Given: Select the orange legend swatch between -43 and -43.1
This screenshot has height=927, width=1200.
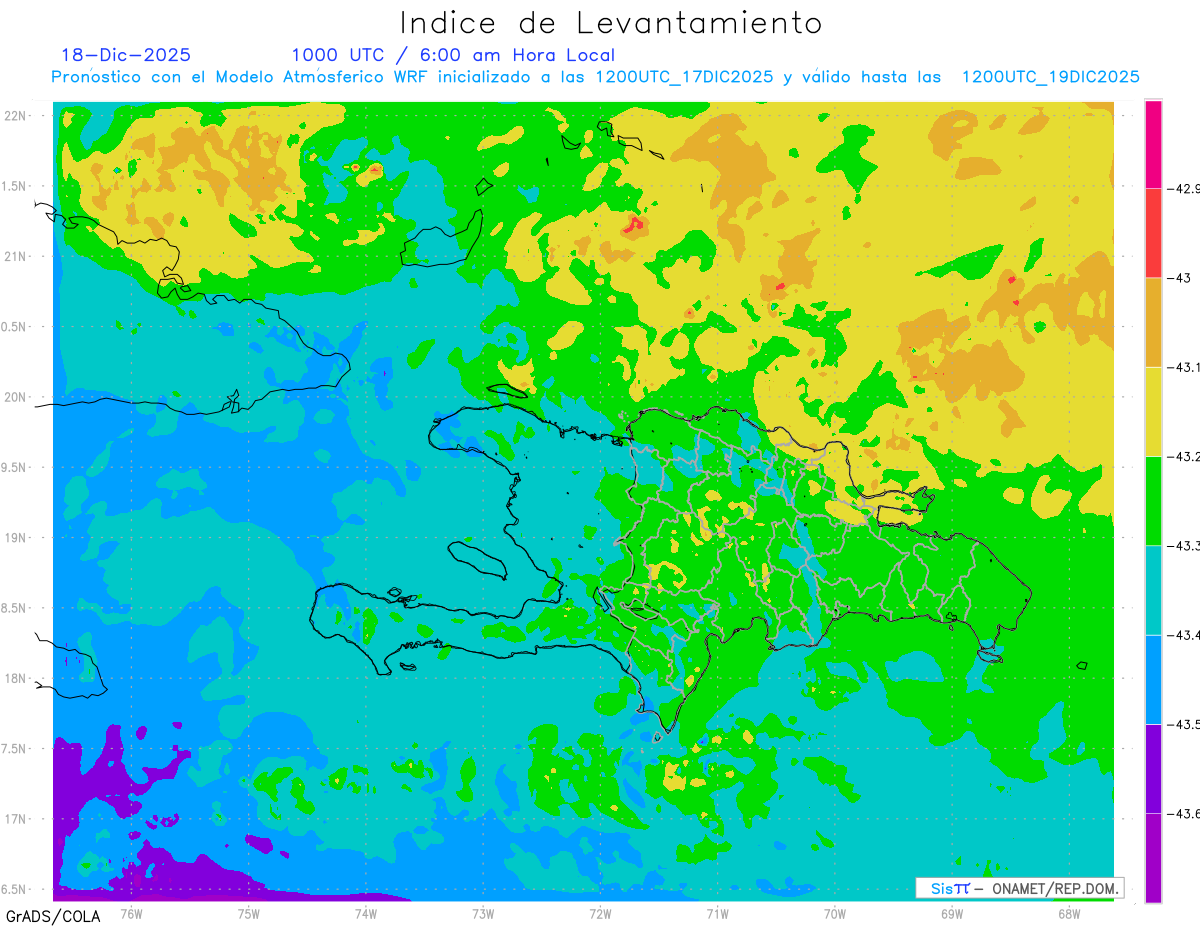Looking at the screenshot, I should (1153, 322).
